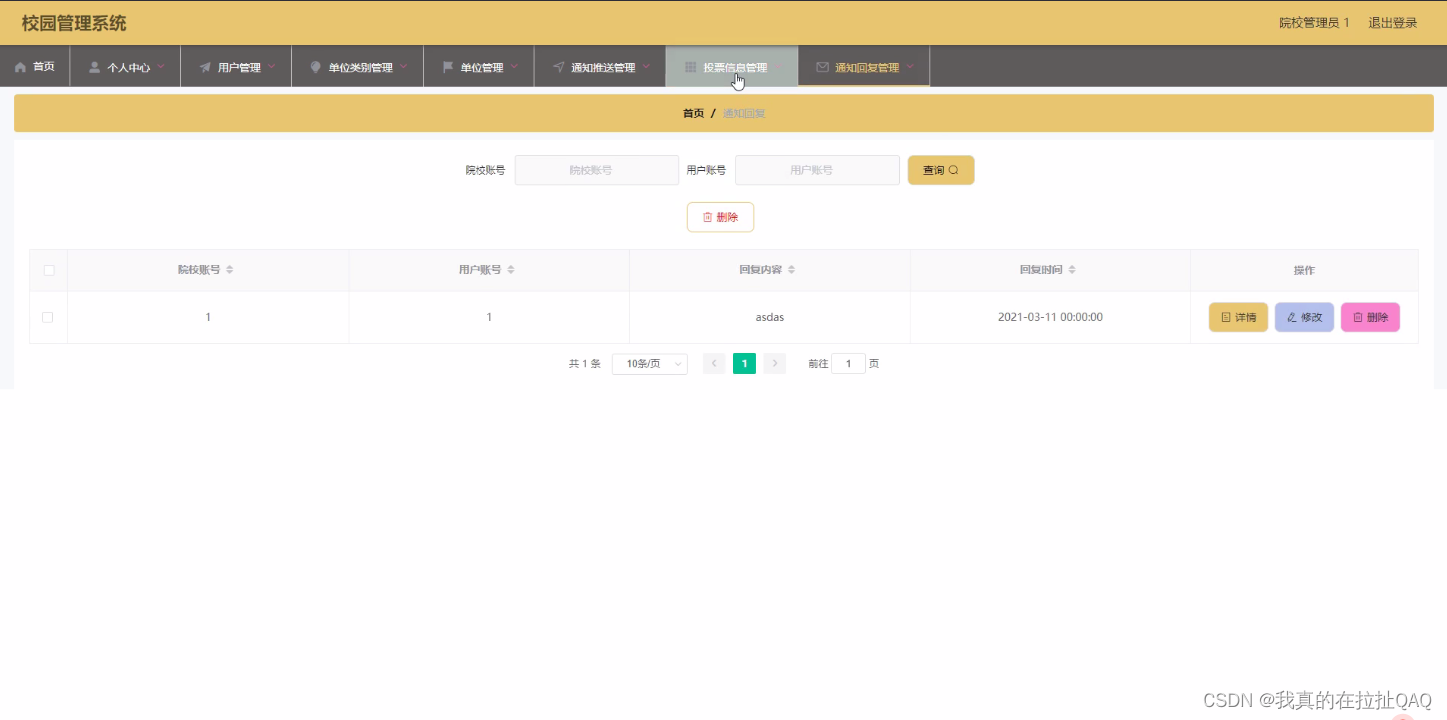The height and width of the screenshot is (720, 1447).
Task: Expand the 单位管理 menu chevron
Action: coord(514,67)
